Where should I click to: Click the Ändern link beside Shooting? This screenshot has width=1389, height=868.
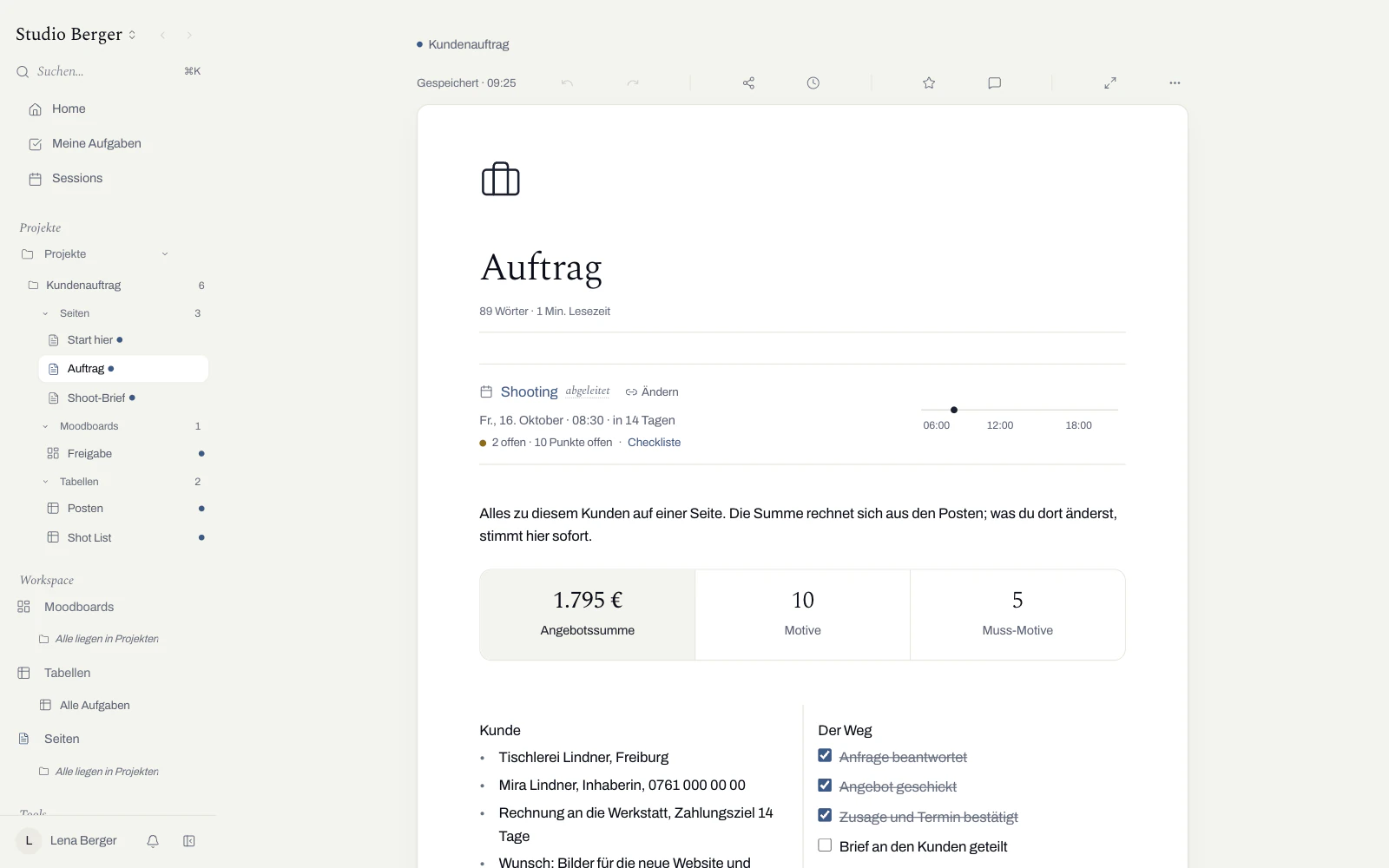pos(652,392)
